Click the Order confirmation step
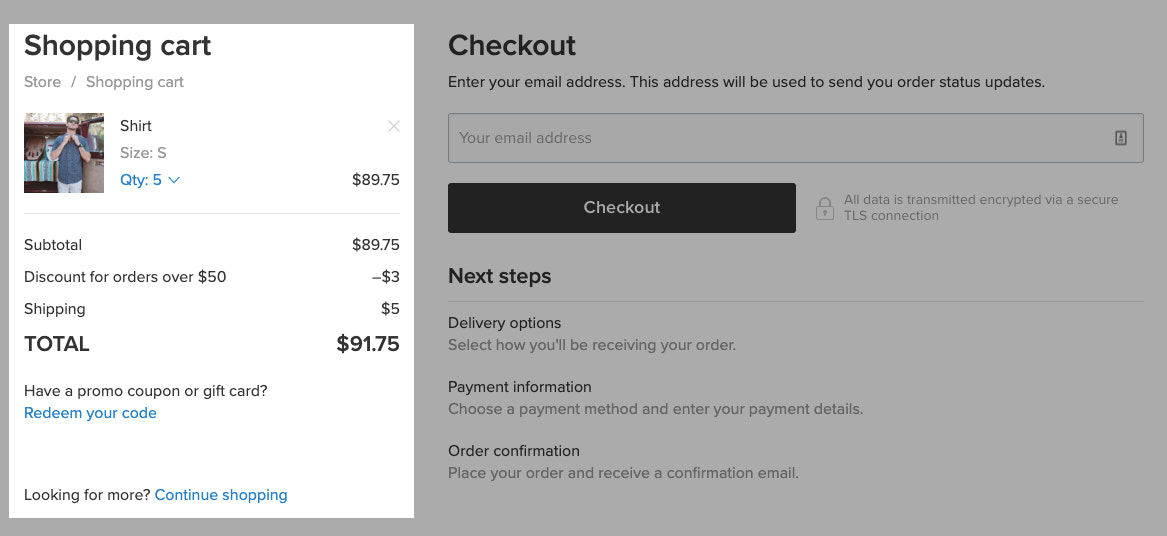 pyautogui.click(x=514, y=451)
